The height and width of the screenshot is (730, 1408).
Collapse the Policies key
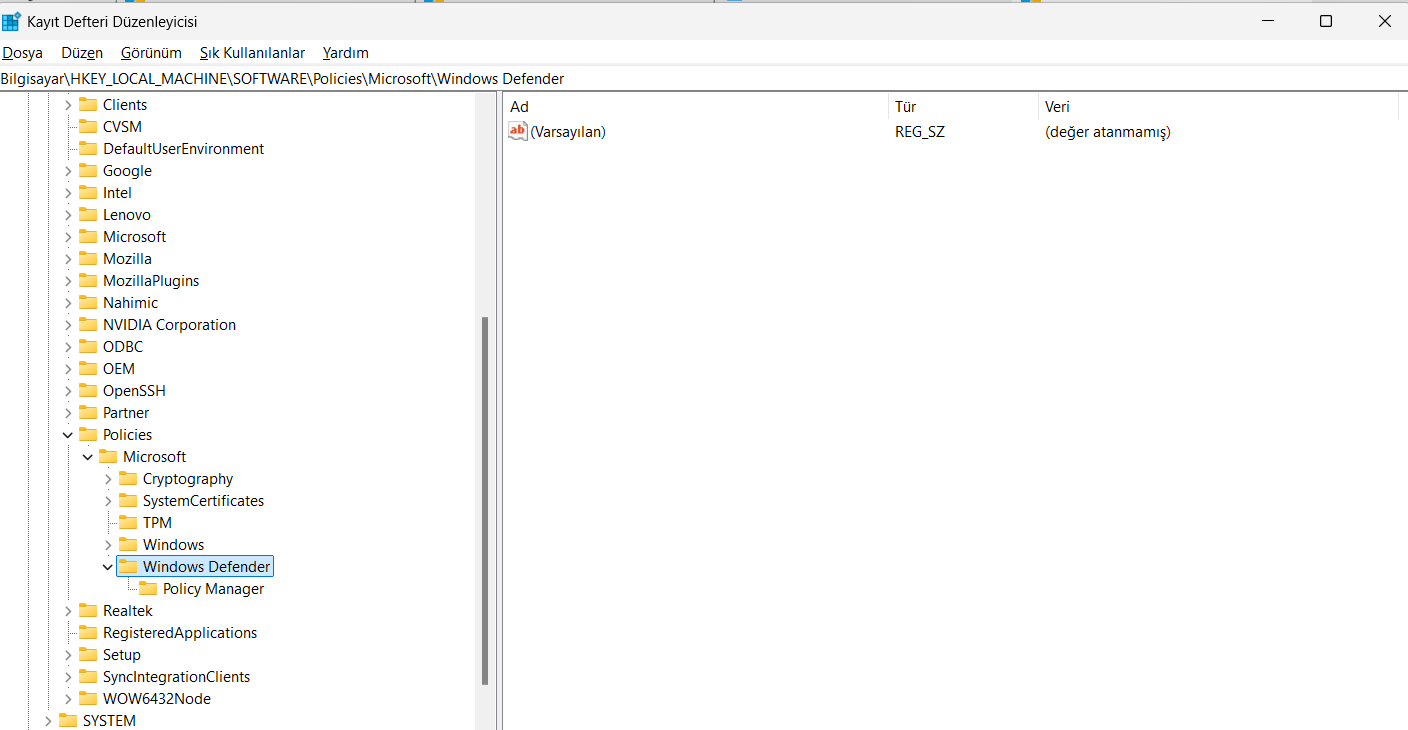pos(68,435)
